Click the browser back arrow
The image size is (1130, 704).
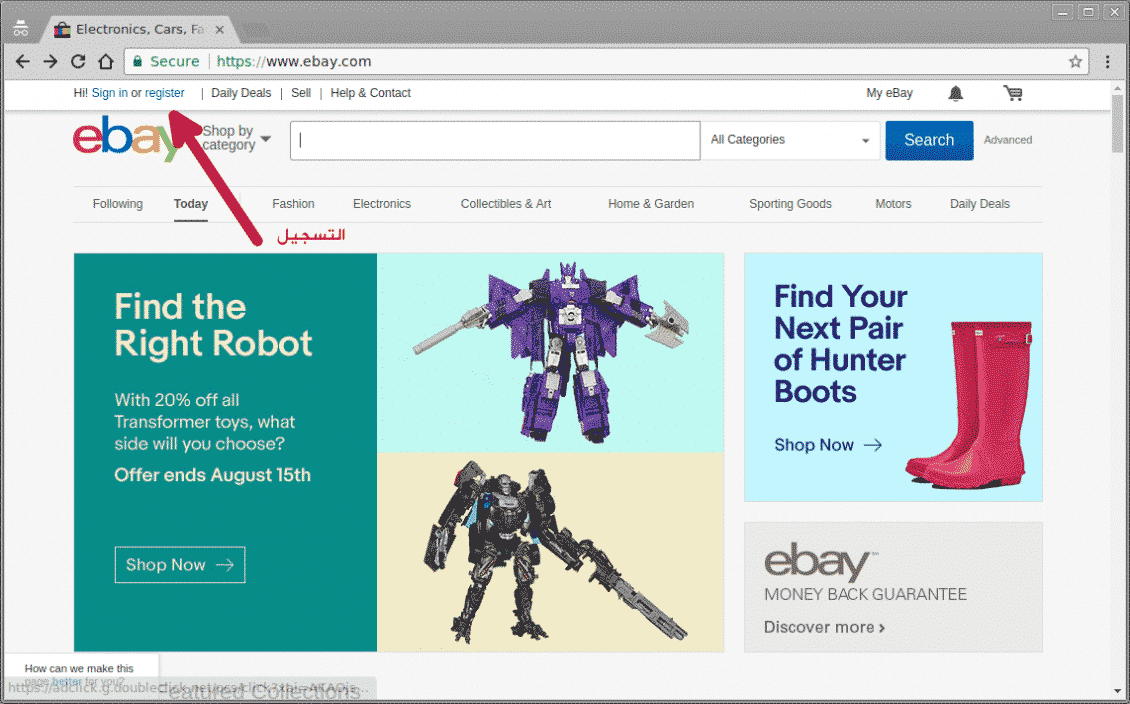point(23,61)
